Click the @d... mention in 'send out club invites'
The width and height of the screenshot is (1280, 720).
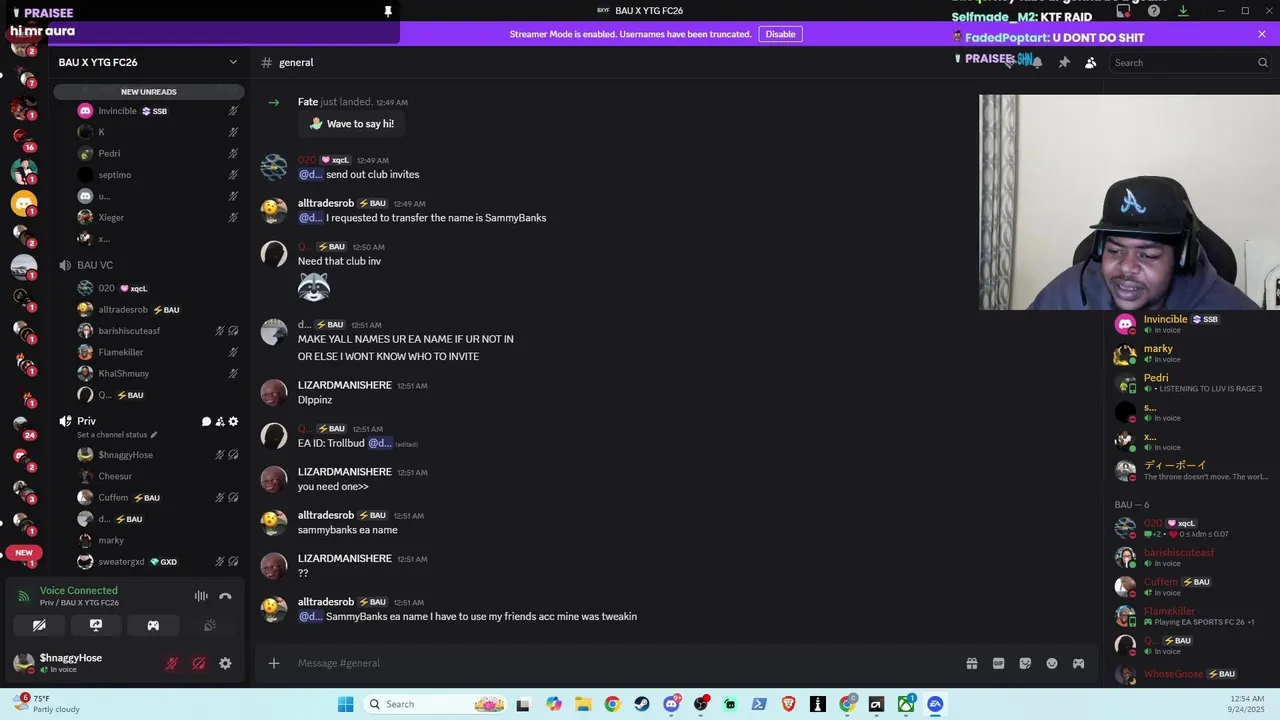310,174
